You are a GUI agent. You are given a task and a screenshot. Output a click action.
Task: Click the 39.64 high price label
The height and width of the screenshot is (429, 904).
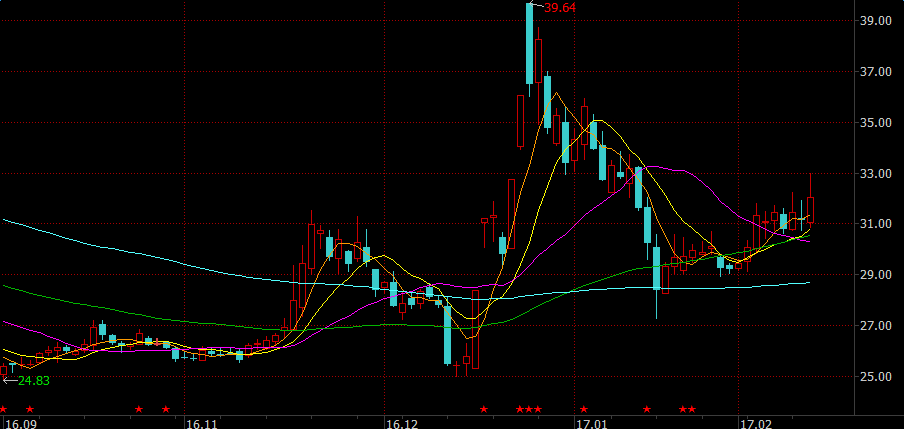coord(559,7)
